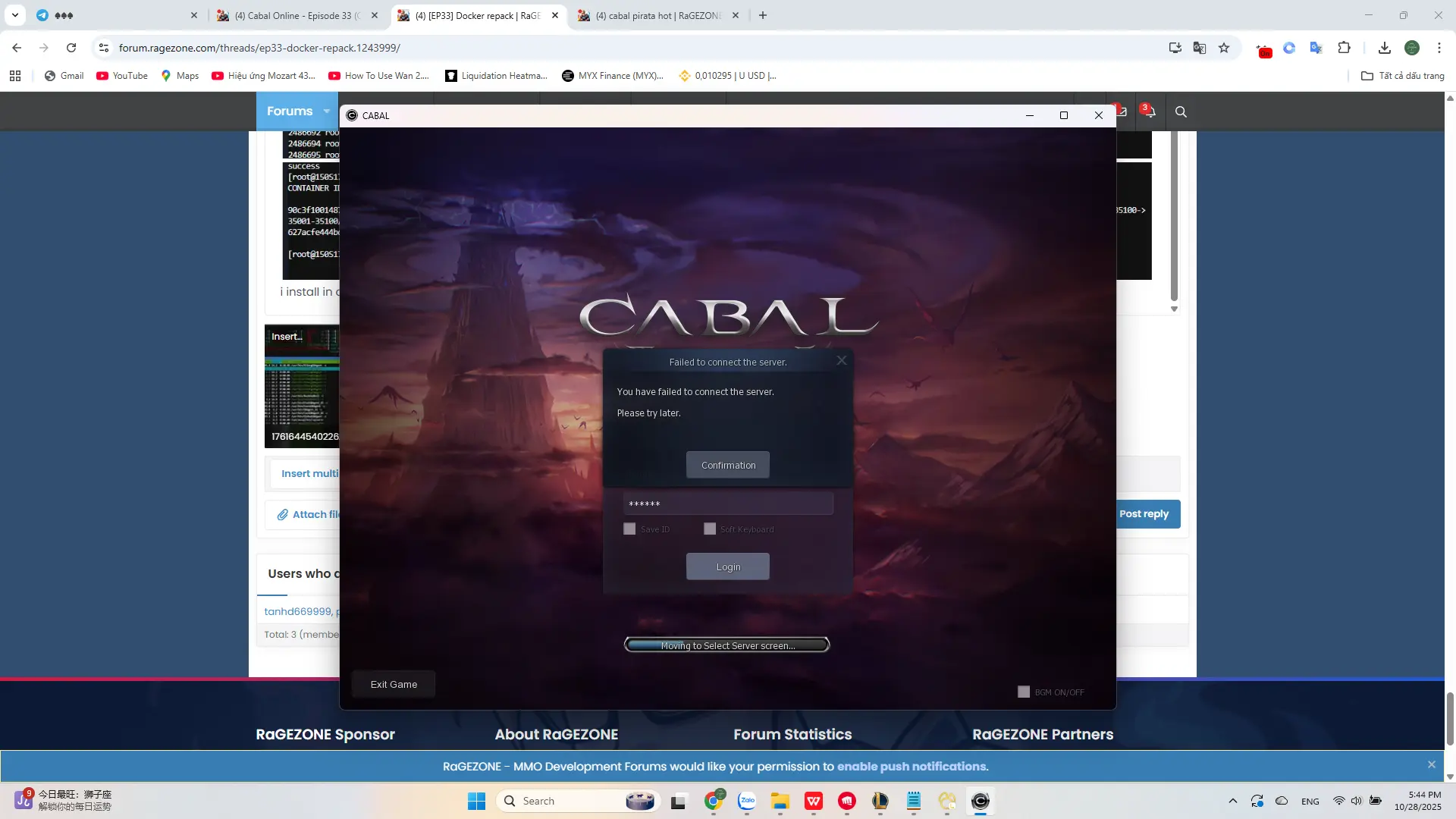Open Zalo from the taskbar
Screen dimensions: 1456x819
[x=747, y=801]
